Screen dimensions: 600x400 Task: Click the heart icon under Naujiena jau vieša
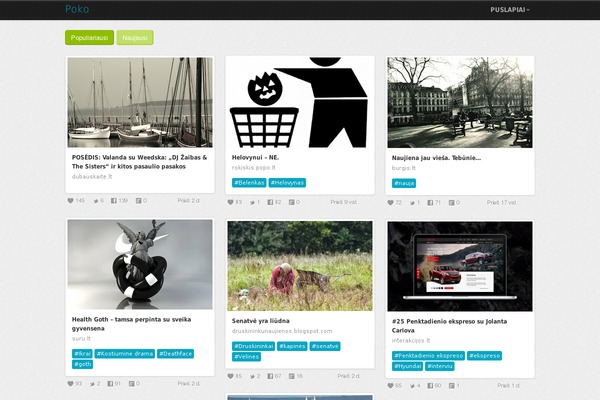tap(390, 202)
